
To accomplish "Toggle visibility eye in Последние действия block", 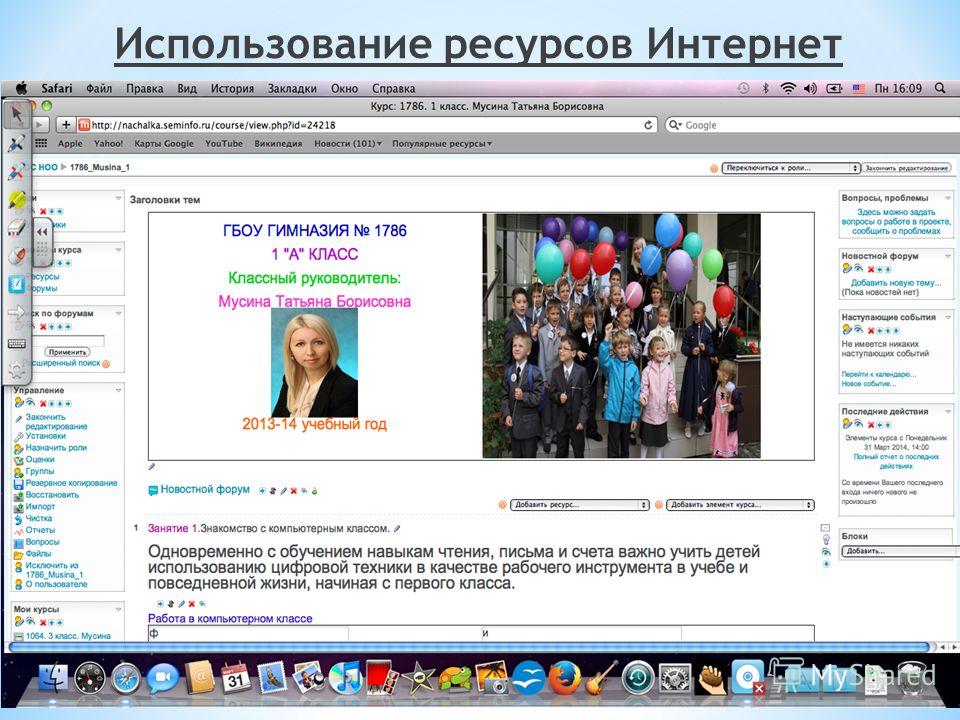I will pyautogui.click(x=858, y=424).
